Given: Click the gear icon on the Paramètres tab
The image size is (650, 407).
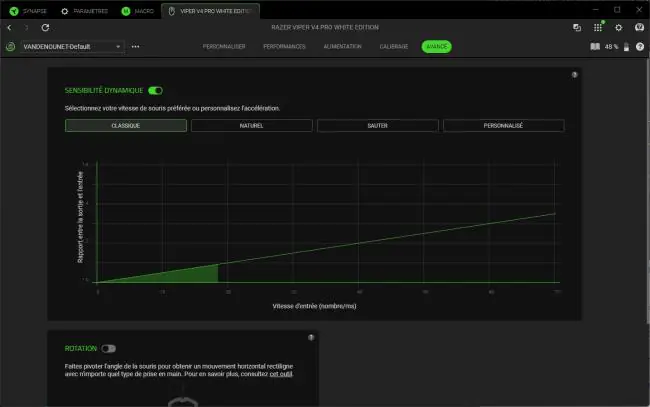Looking at the screenshot, I should (65, 11).
